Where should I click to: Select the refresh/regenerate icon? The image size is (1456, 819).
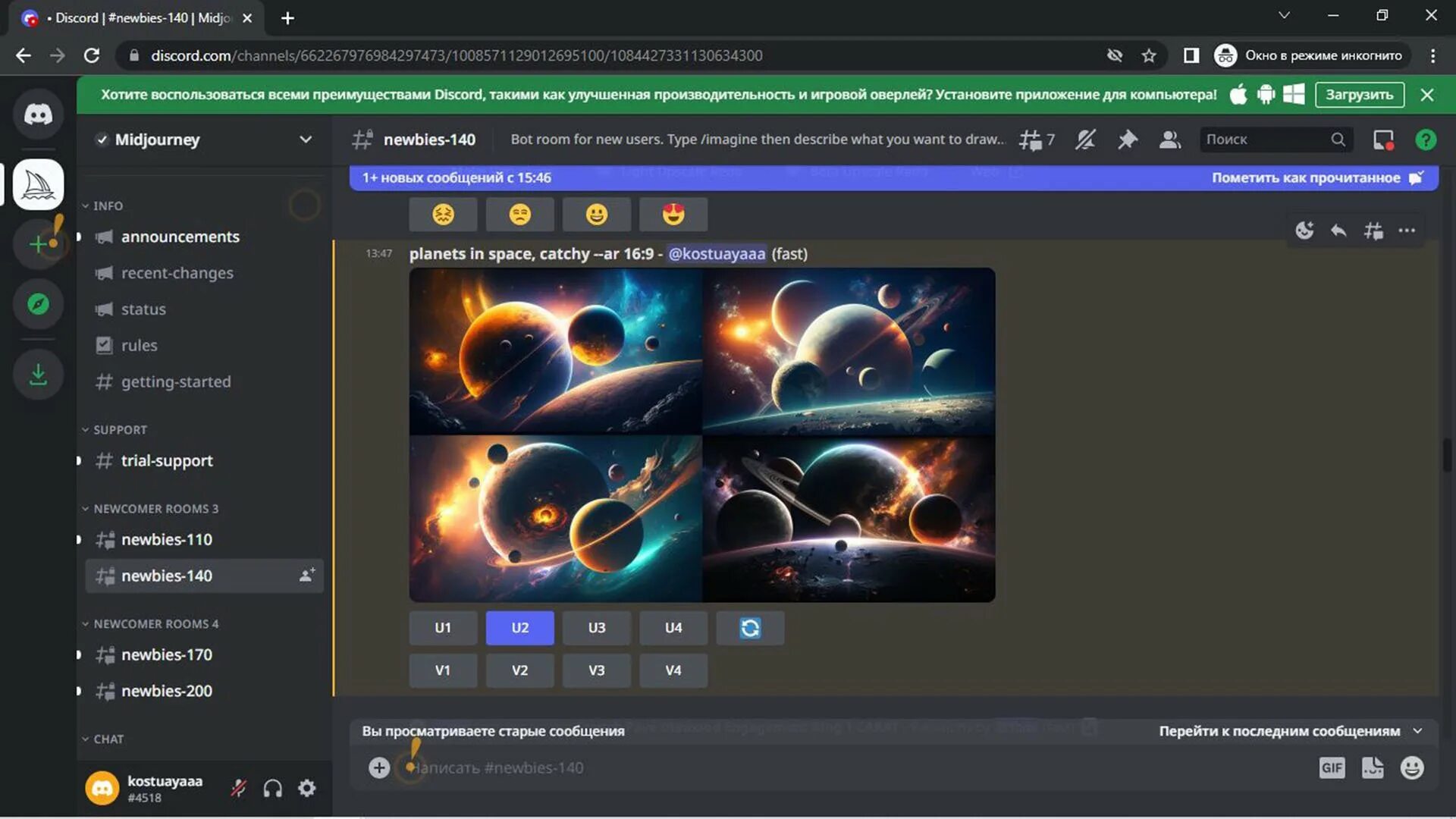(750, 627)
